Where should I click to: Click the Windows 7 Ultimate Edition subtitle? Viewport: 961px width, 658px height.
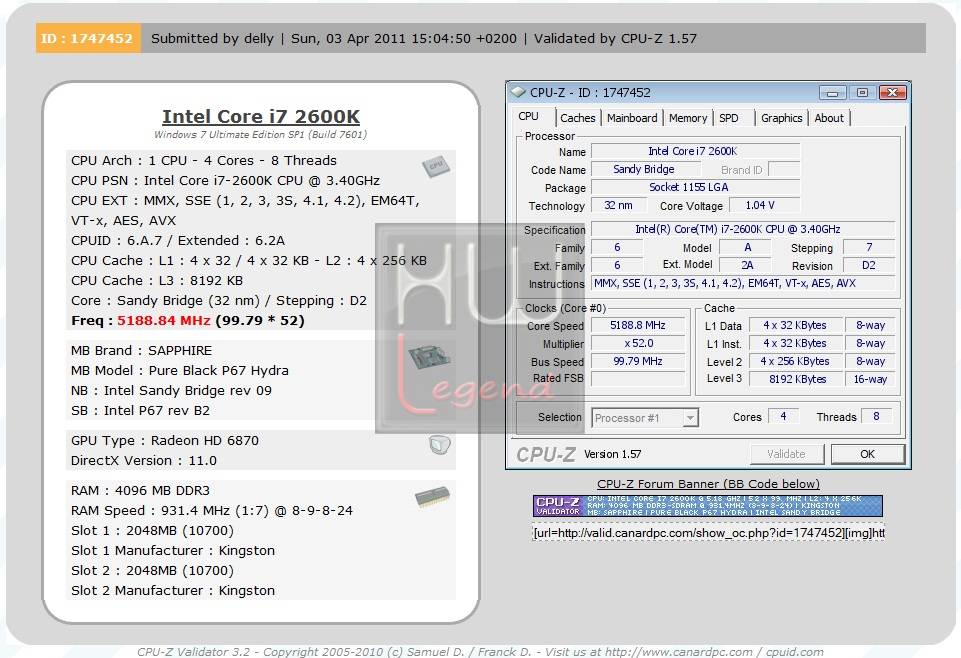(260, 134)
